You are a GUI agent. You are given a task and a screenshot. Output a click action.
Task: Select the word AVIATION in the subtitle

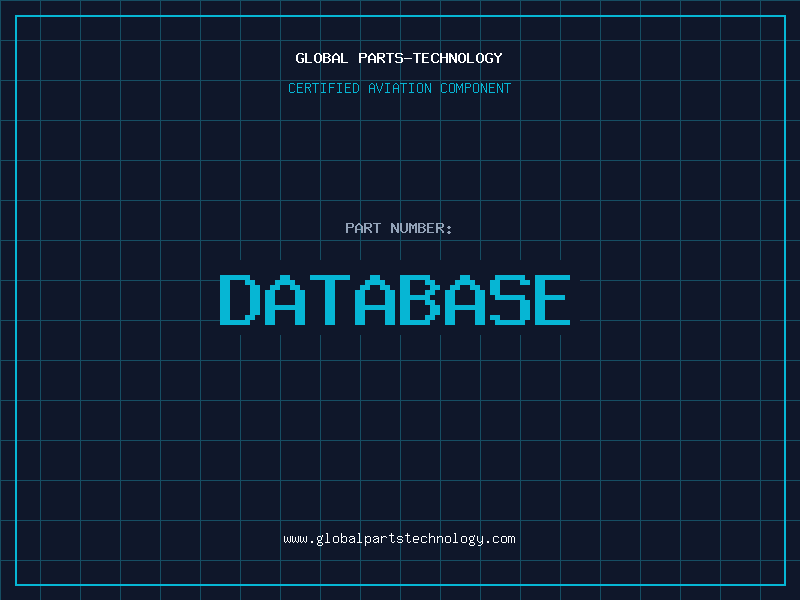click(x=402, y=88)
